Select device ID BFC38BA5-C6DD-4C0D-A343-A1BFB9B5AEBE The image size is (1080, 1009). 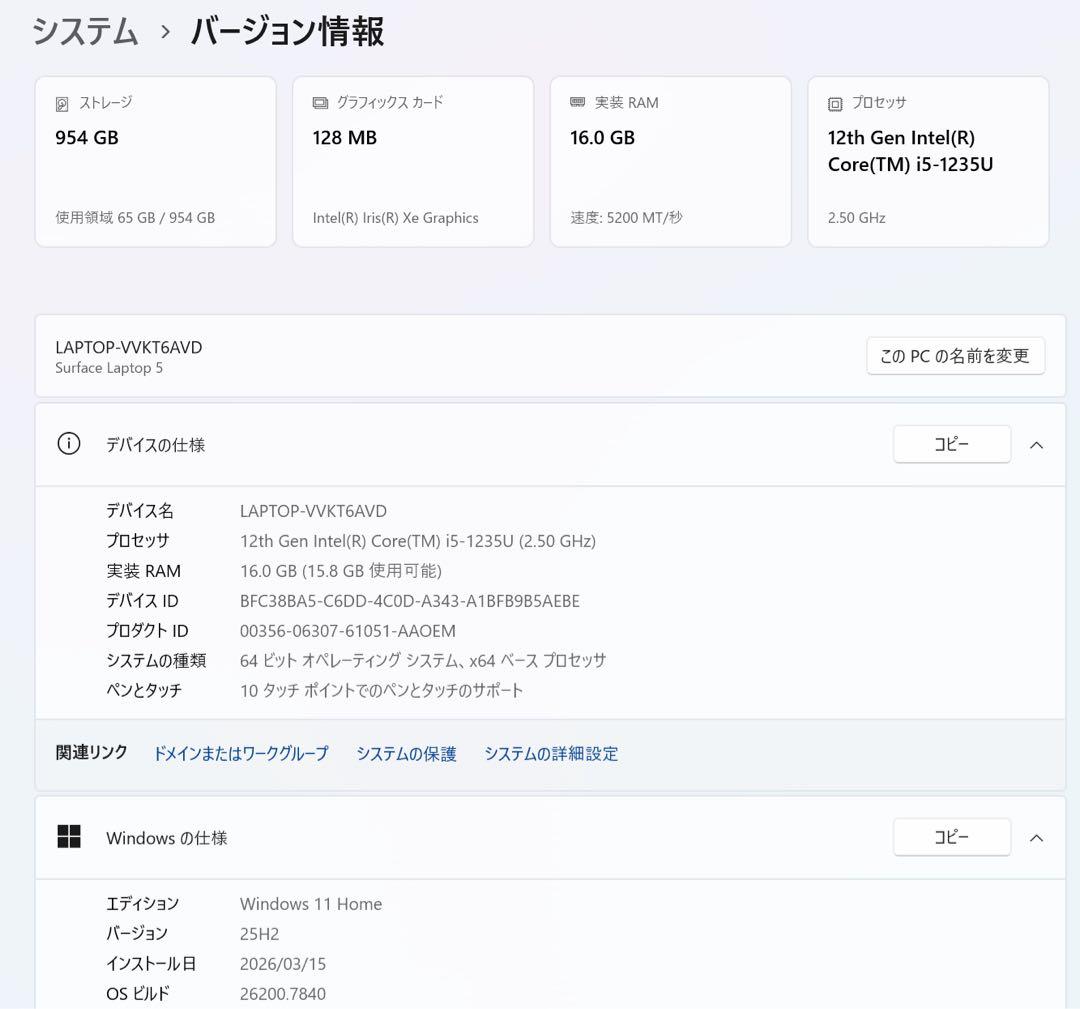(410, 601)
